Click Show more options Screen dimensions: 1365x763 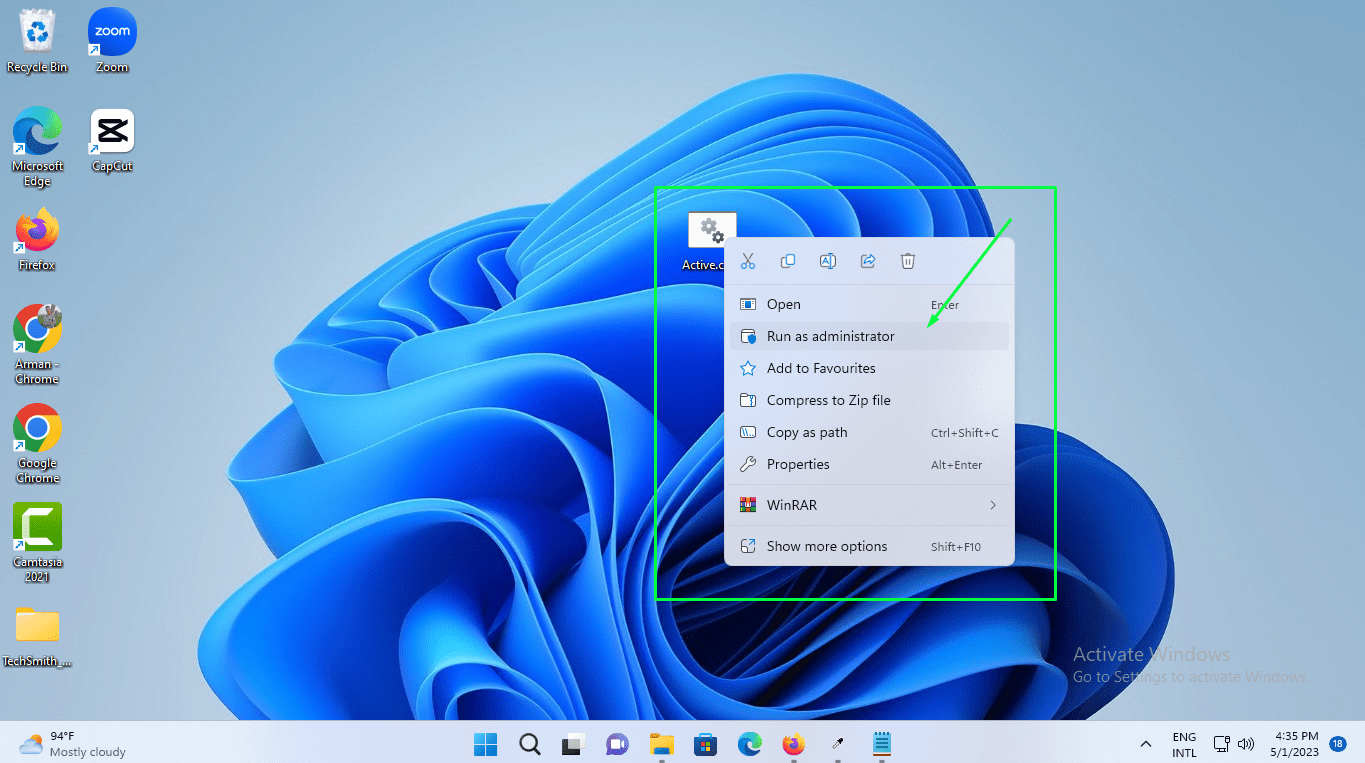tap(826, 546)
